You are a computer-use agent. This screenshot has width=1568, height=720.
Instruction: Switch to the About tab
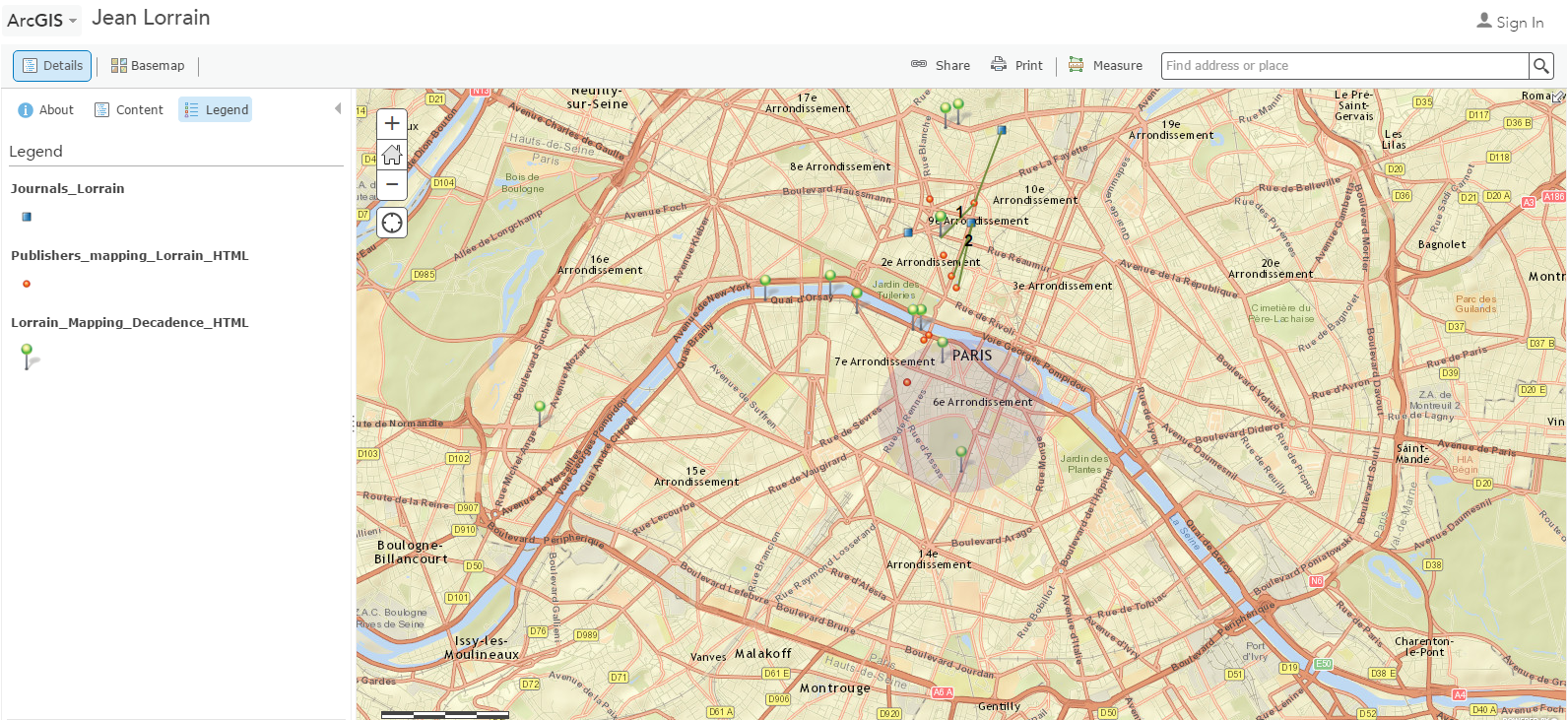[x=46, y=110]
